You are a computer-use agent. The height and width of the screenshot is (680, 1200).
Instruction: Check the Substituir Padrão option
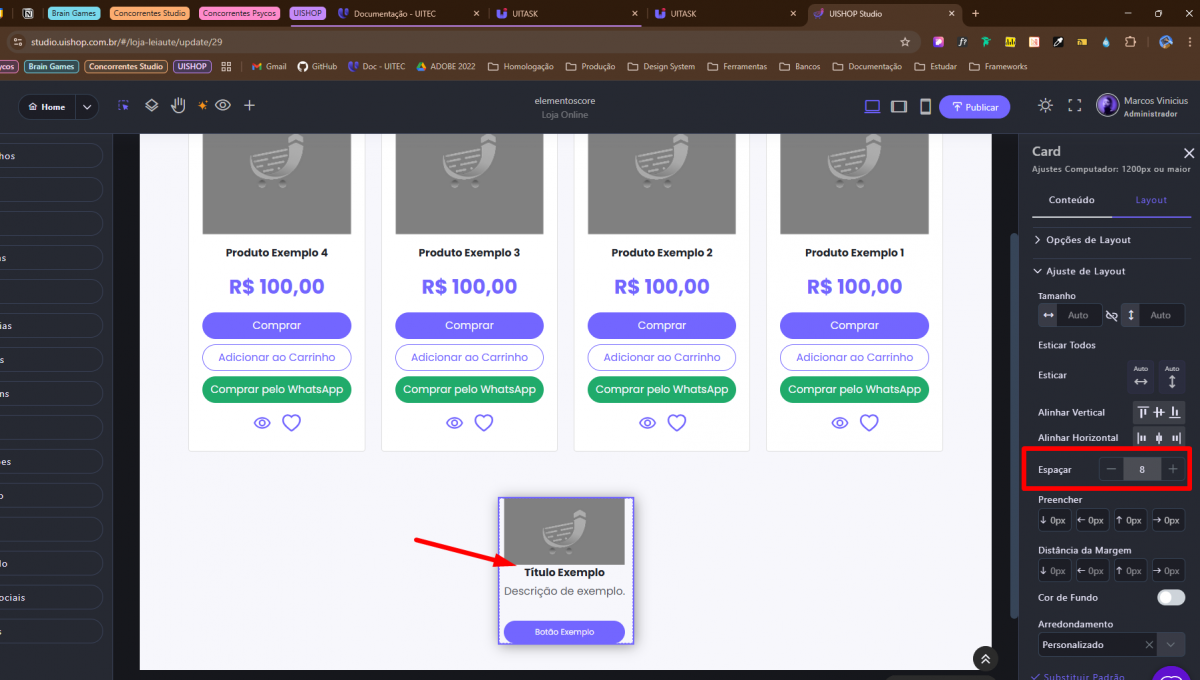[1035, 677]
